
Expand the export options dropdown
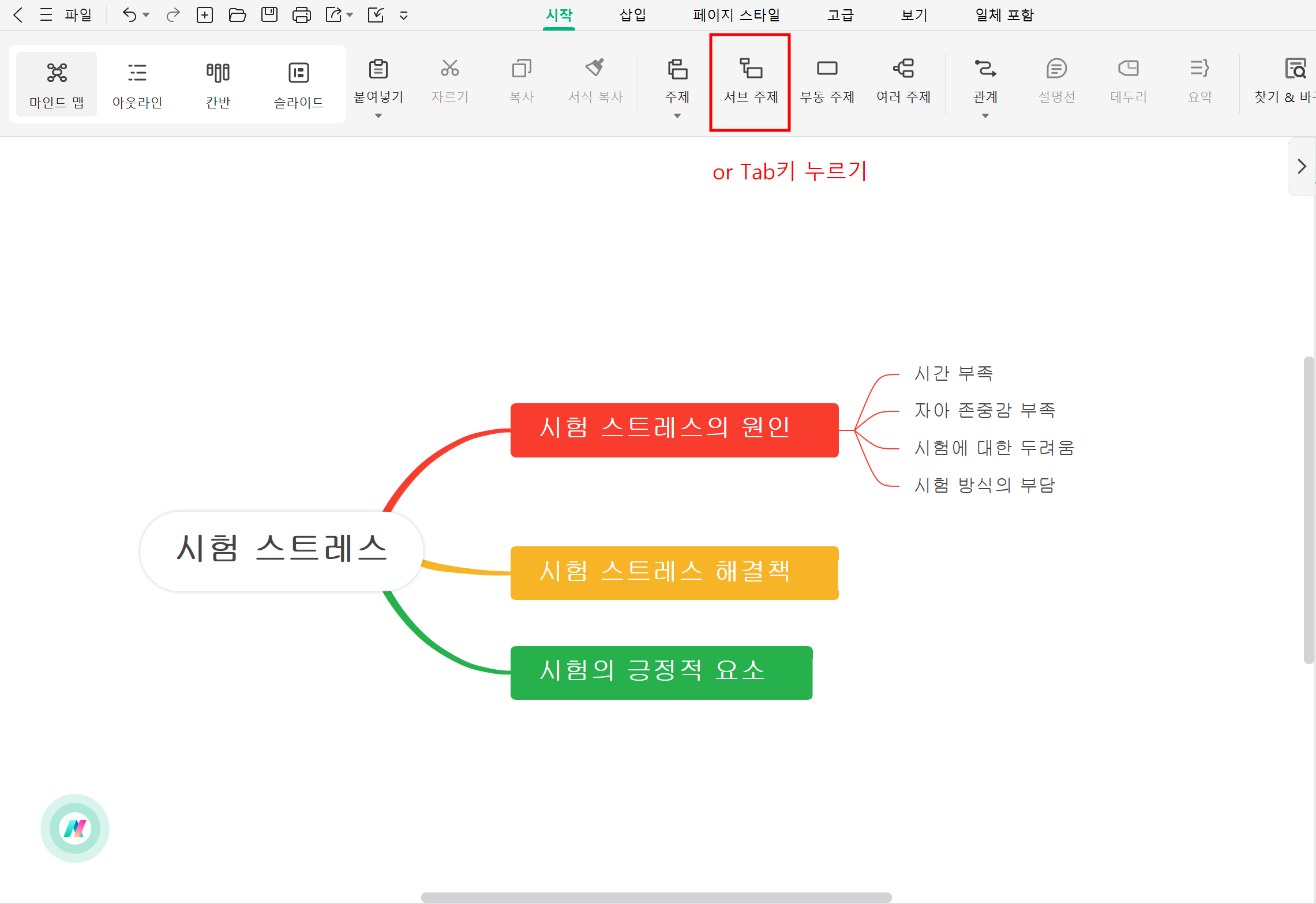click(350, 15)
